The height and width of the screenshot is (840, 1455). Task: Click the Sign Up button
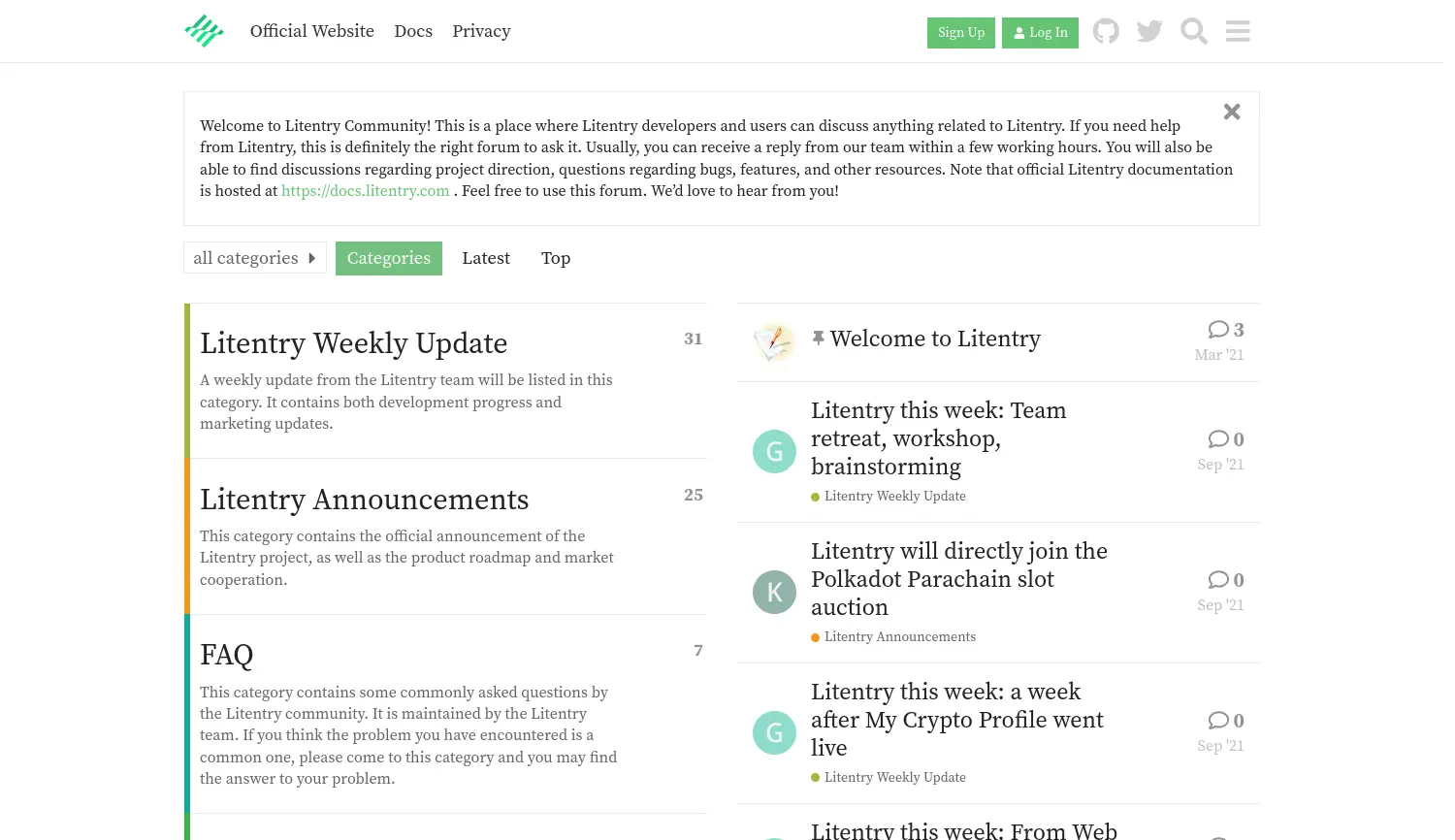pos(960,32)
